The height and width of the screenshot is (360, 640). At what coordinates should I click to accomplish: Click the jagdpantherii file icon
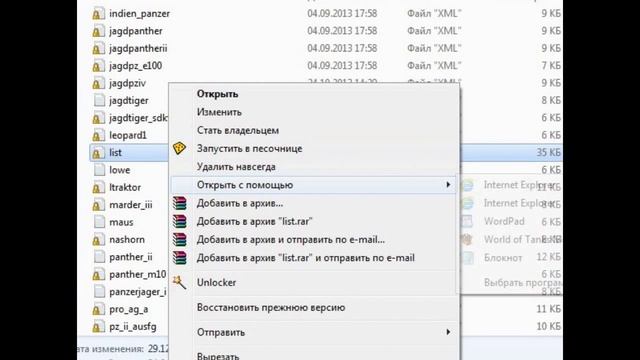tap(98, 49)
